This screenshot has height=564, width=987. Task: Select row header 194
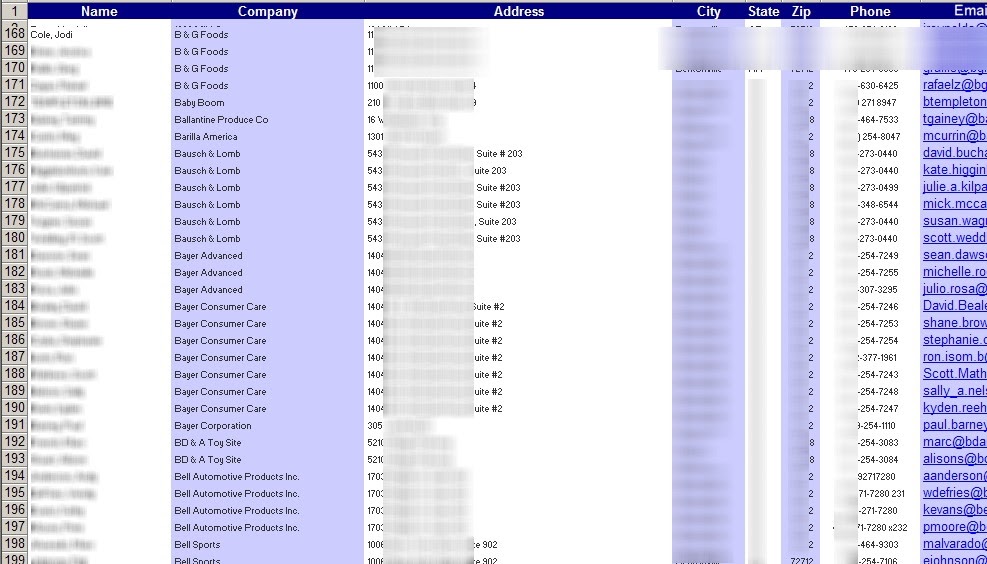click(x=14, y=476)
